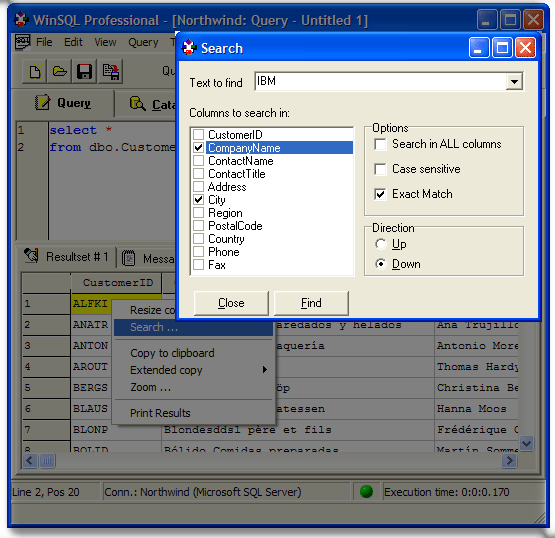Click the BERGS customer ID cell
The image size is (555, 538).
tap(91, 388)
